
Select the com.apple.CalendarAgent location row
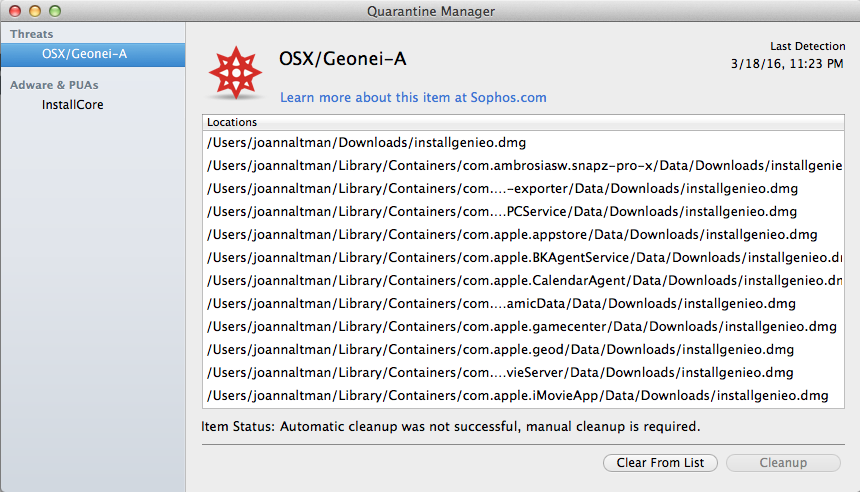[523, 281]
